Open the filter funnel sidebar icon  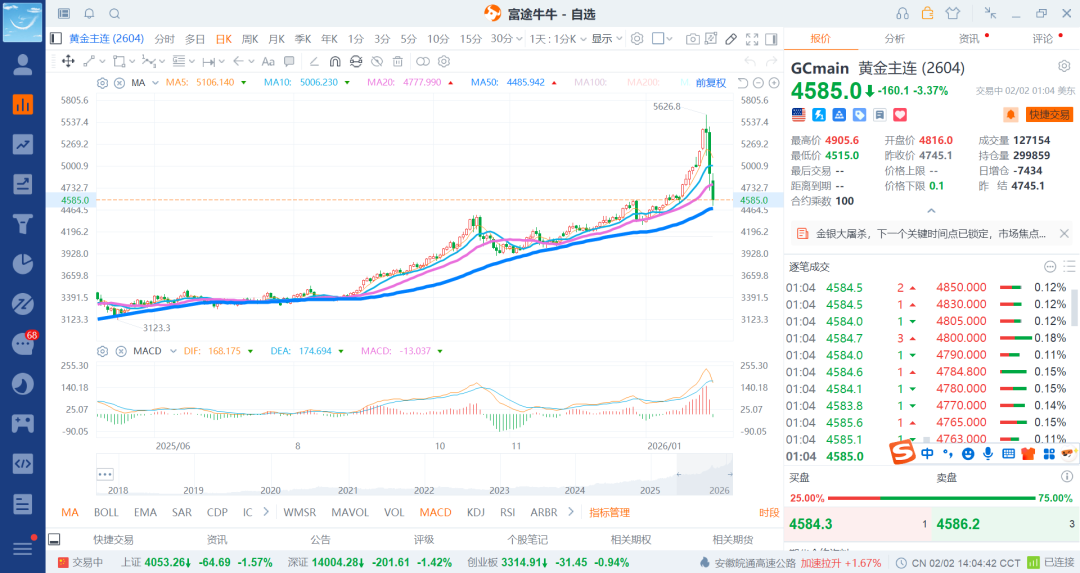[x=23, y=224]
